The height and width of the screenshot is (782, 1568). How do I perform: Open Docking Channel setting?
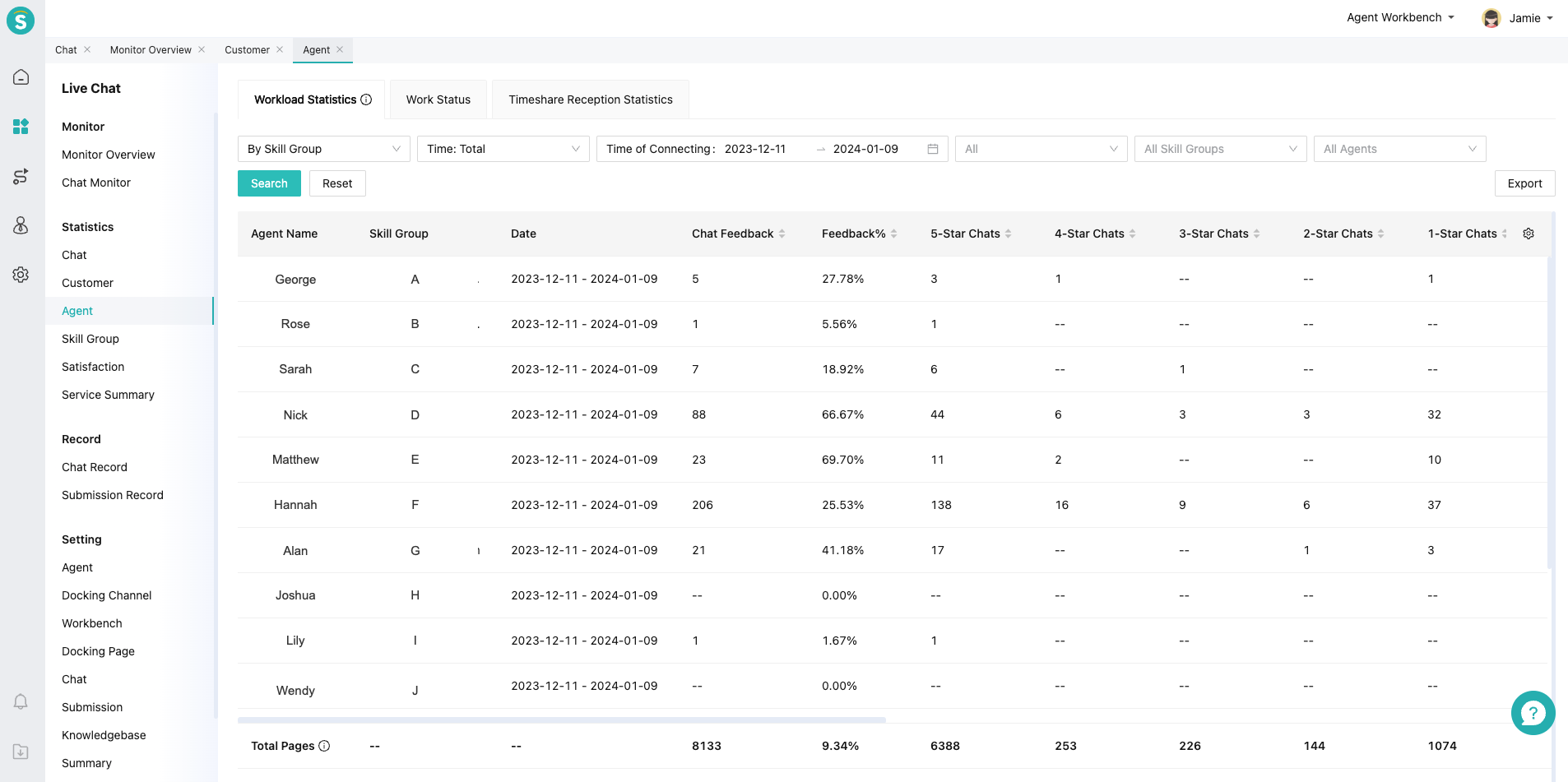pyautogui.click(x=107, y=595)
